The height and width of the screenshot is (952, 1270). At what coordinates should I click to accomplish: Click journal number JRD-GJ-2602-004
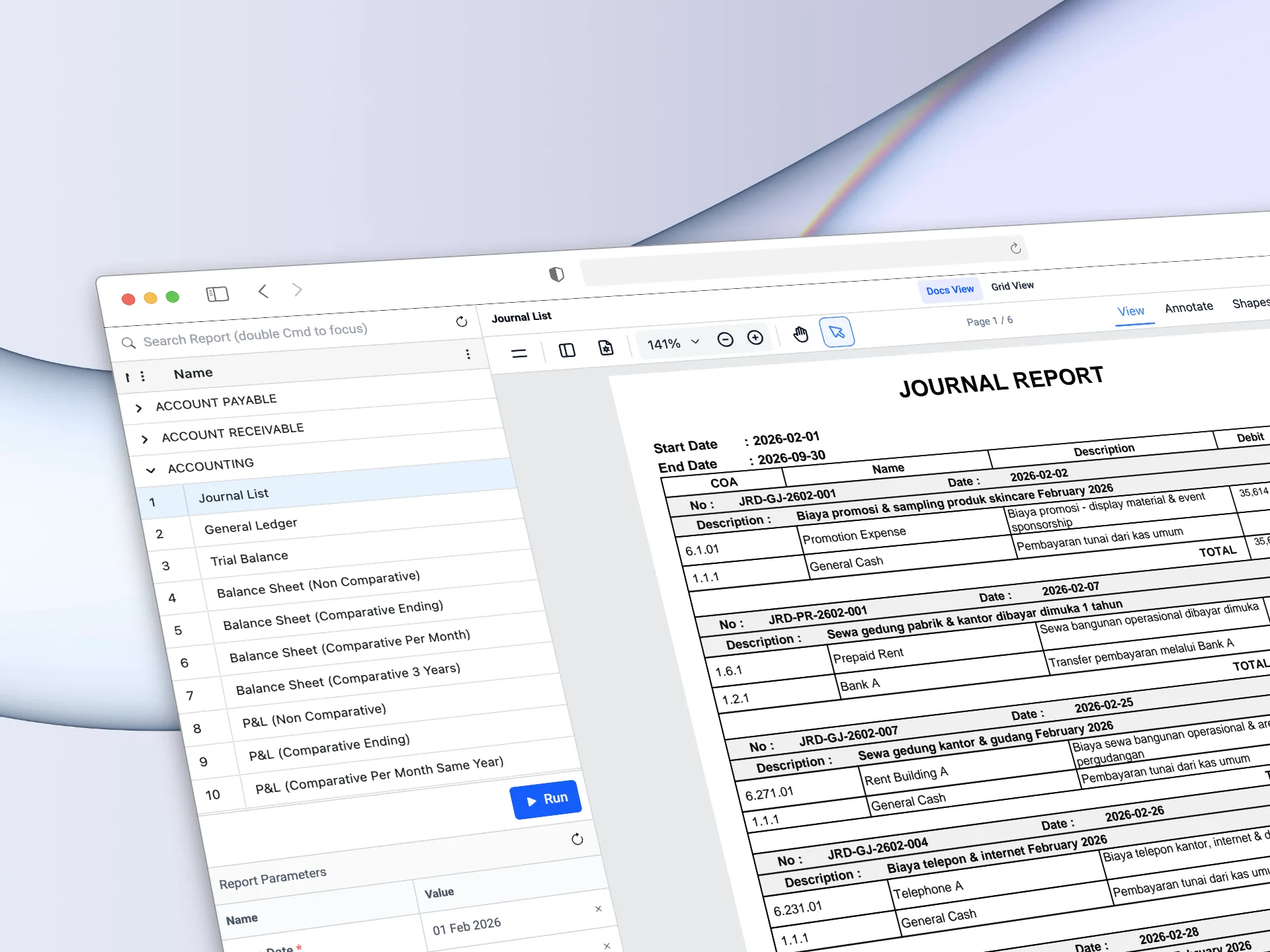click(877, 848)
